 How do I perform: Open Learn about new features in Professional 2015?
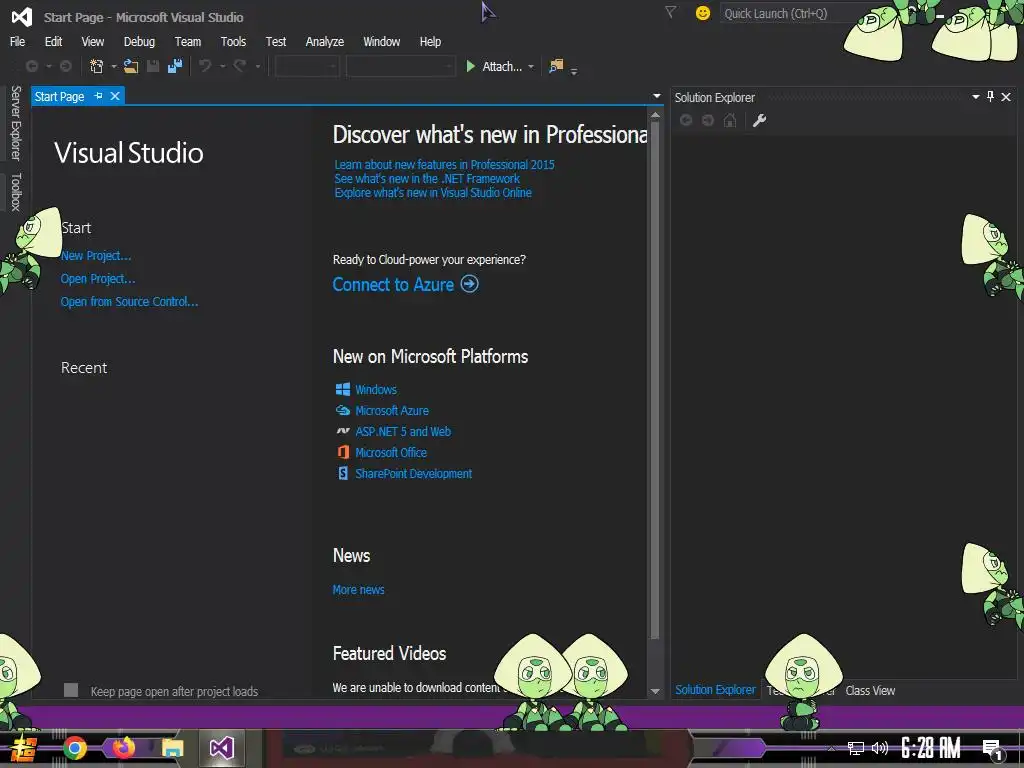tap(445, 165)
